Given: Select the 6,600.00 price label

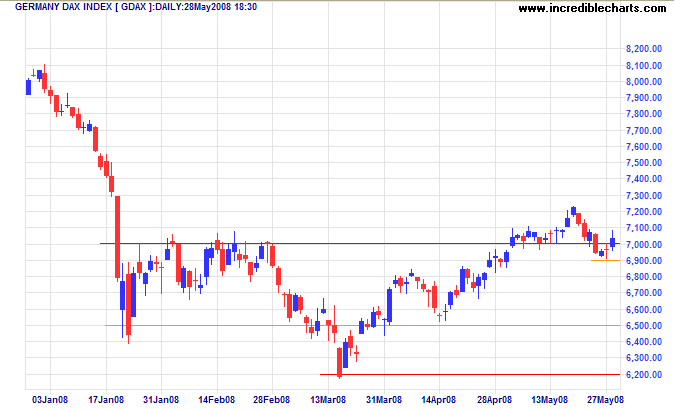Looking at the screenshot, I should pos(644,310).
